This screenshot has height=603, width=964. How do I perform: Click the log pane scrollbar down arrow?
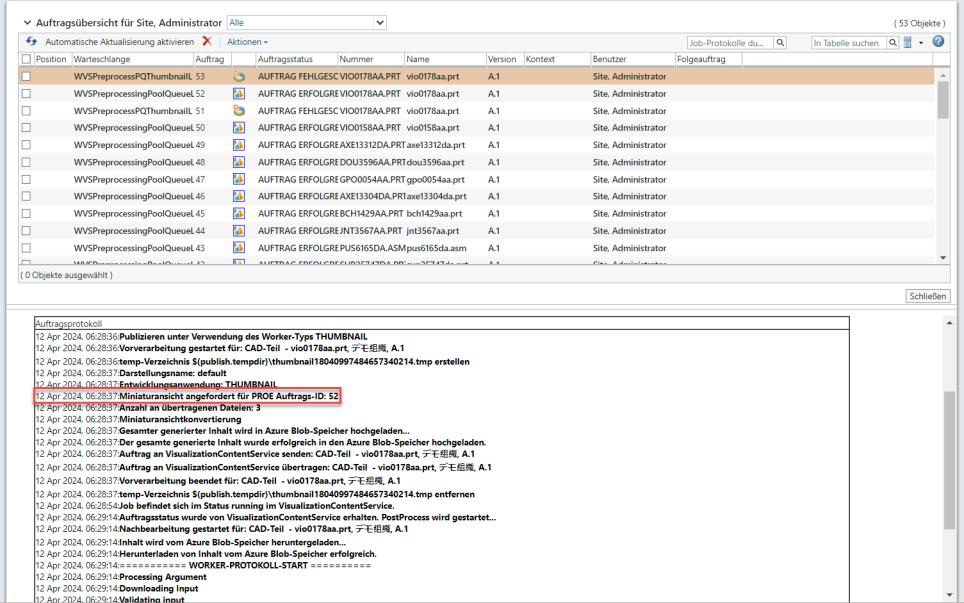click(950, 594)
